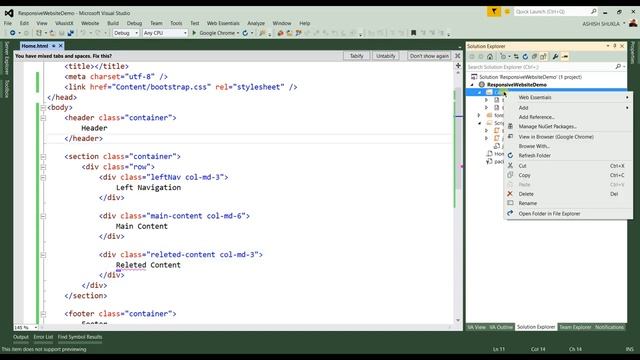This screenshot has height=360, width=640.
Task: Click the NuGet icon beside Manage NuGet Packages
Action: coord(510,127)
